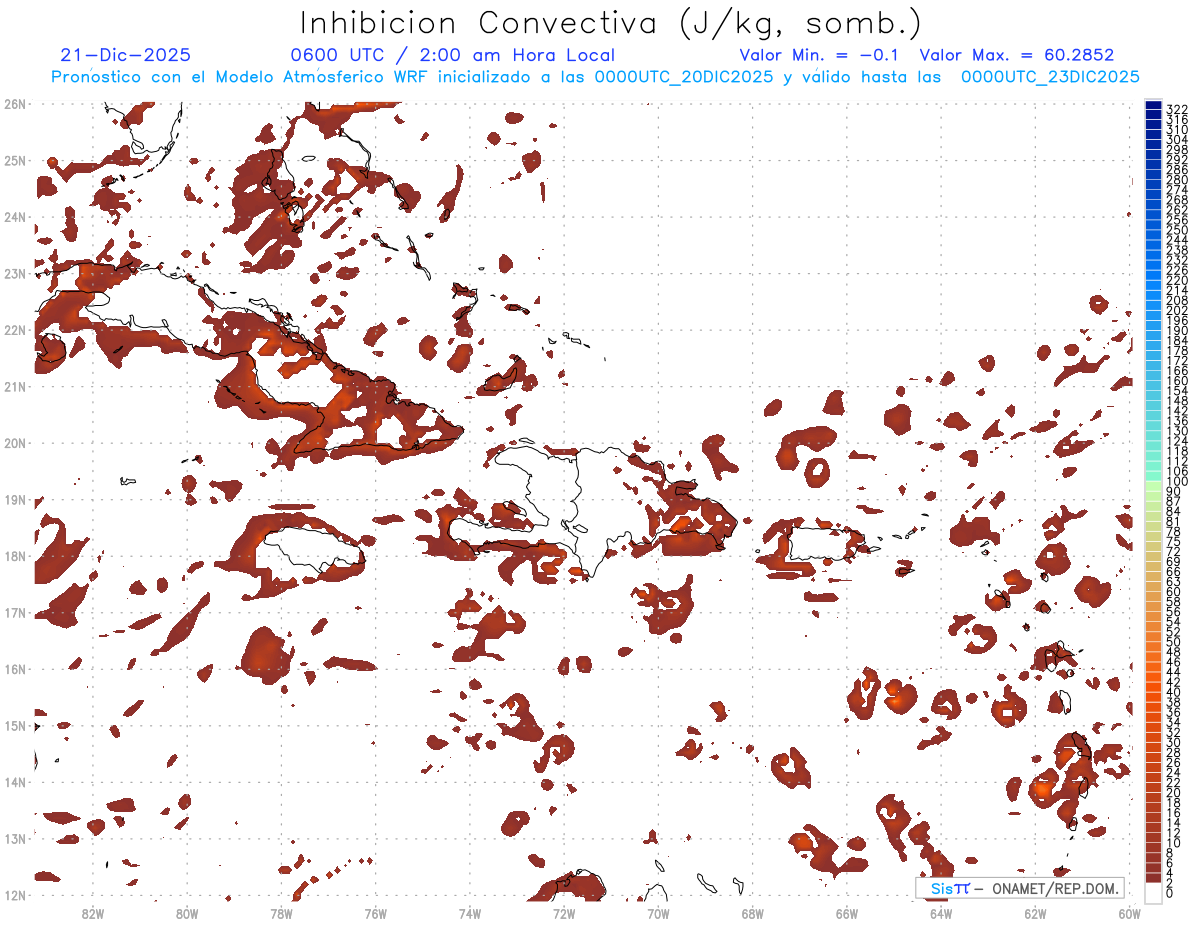Click the longitude label '66W'
This screenshot has height=927, width=1200.
click(x=846, y=913)
